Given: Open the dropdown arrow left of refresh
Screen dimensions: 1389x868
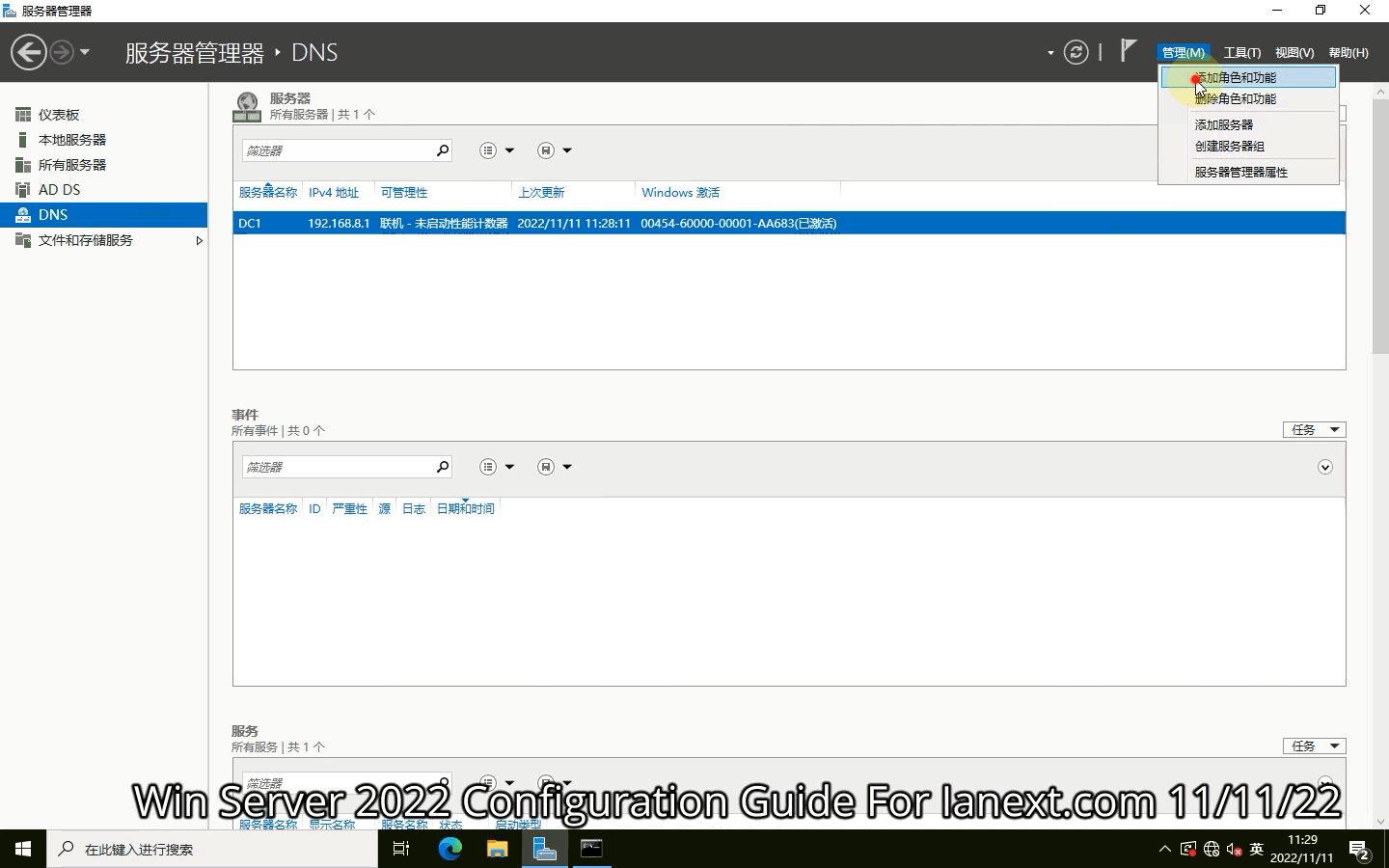Looking at the screenshot, I should pos(1050,53).
